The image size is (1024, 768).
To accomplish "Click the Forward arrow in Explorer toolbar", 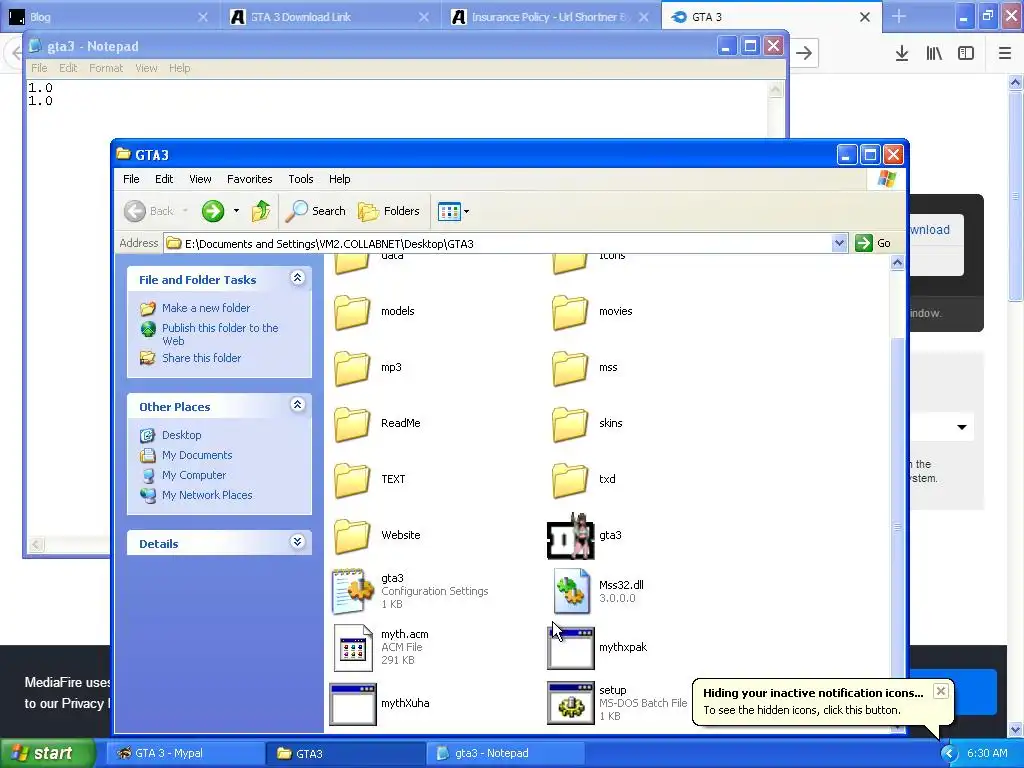I will [213, 211].
